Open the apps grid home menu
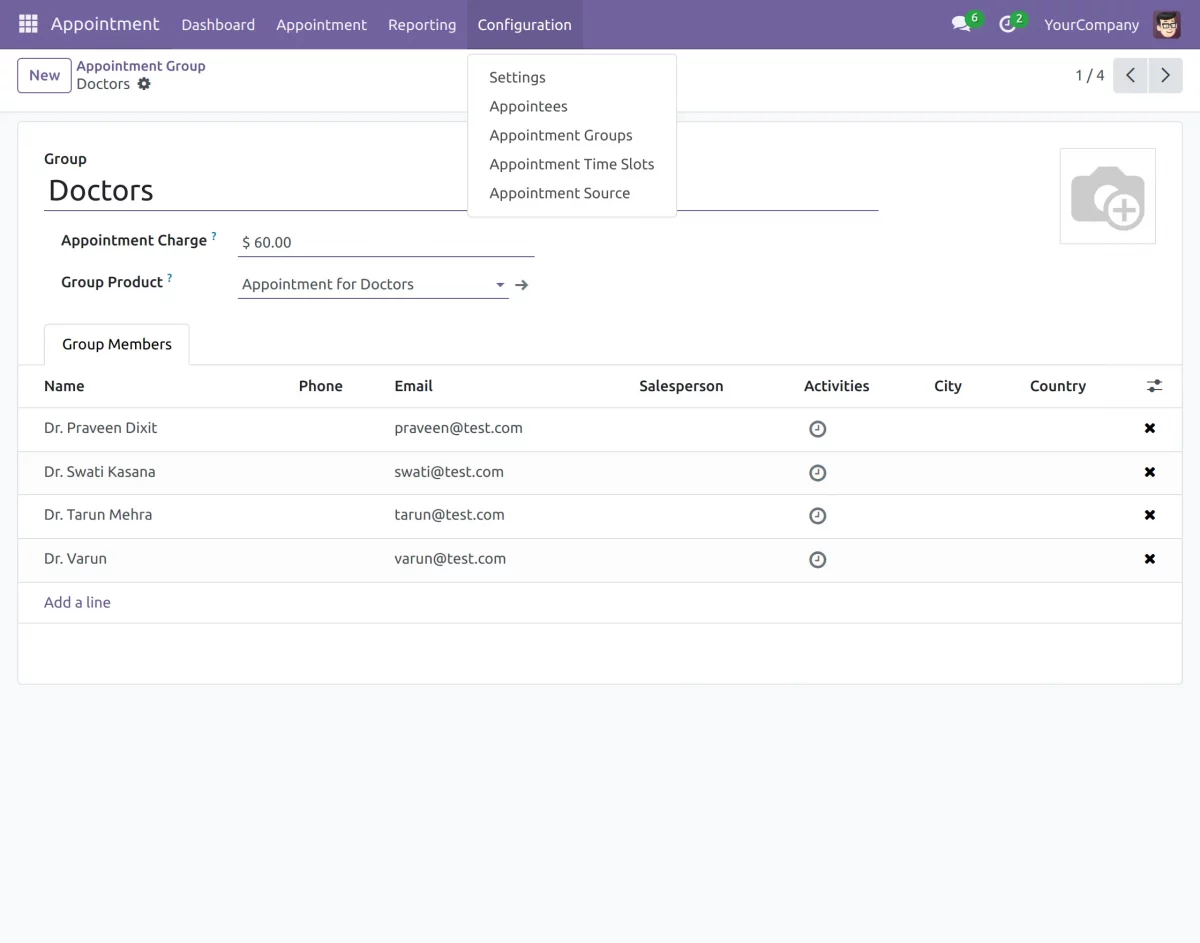Screen dimensions: 1200x943 tap(28, 24)
